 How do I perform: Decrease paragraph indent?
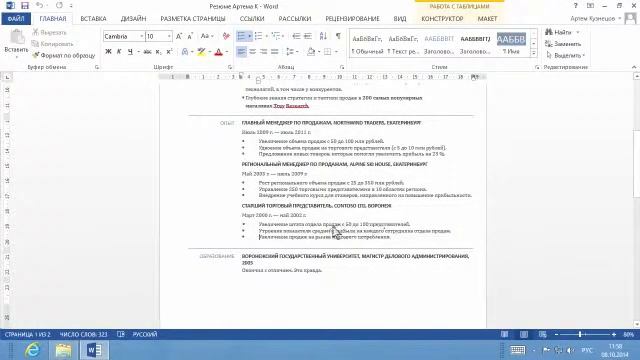[296, 36]
